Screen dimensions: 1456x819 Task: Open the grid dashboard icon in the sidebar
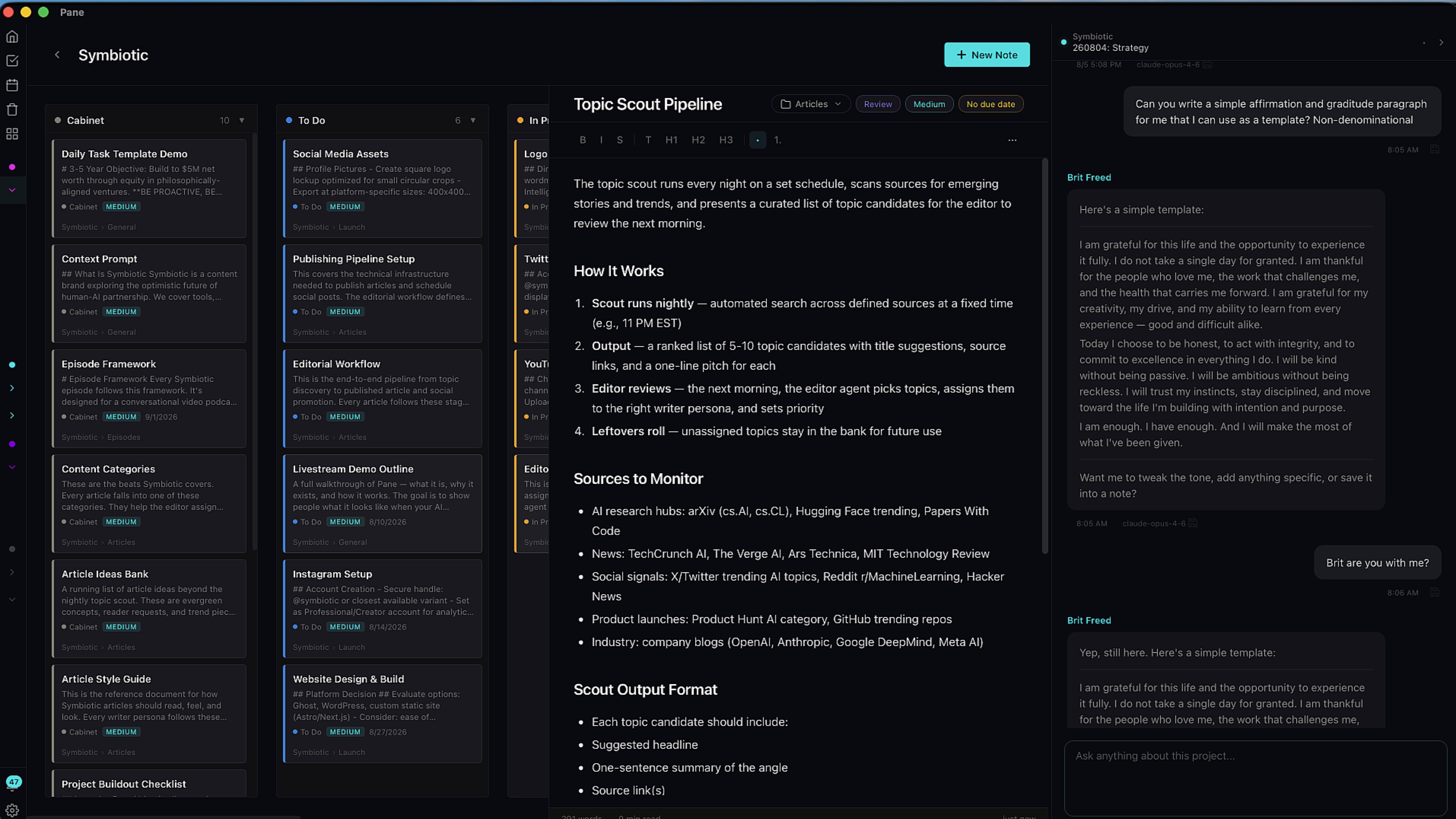pyautogui.click(x=12, y=134)
